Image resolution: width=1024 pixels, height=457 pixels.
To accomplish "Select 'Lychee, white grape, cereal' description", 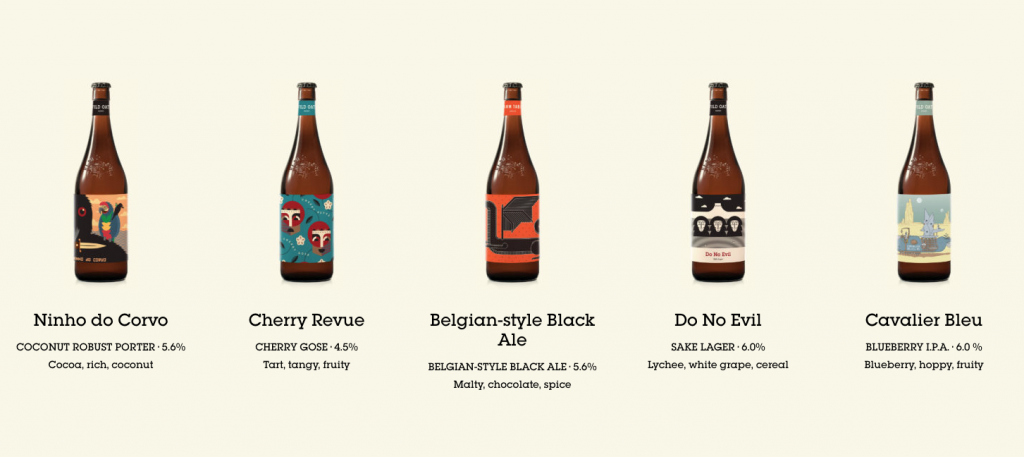I will [x=718, y=365].
